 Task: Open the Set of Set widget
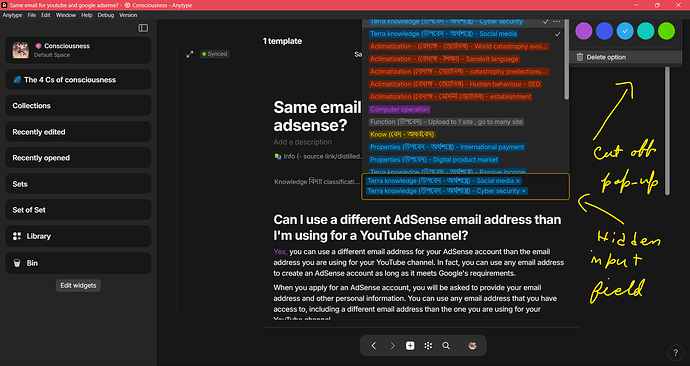tap(78, 210)
